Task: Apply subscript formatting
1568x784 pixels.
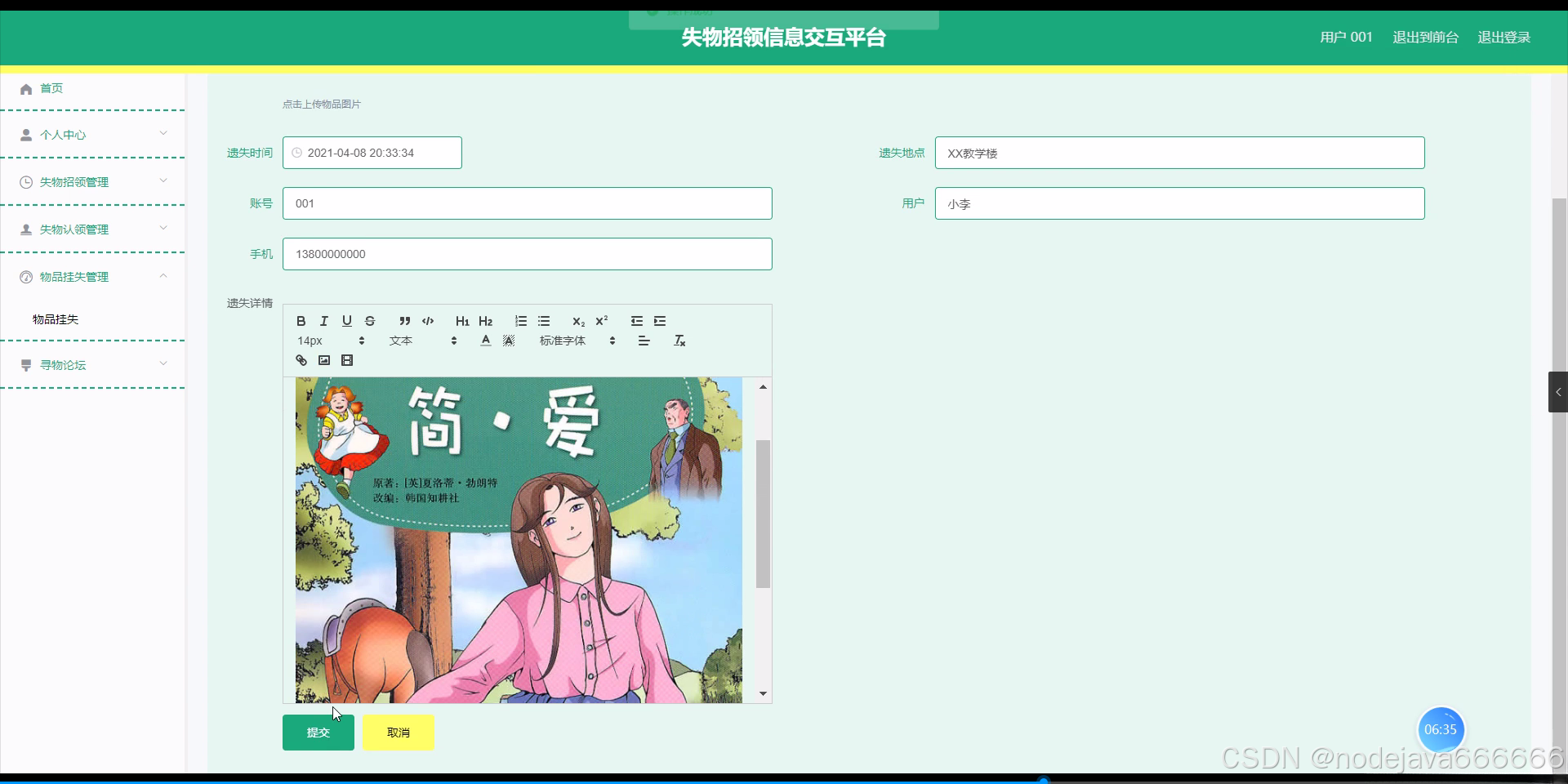Action: coord(578,321)
